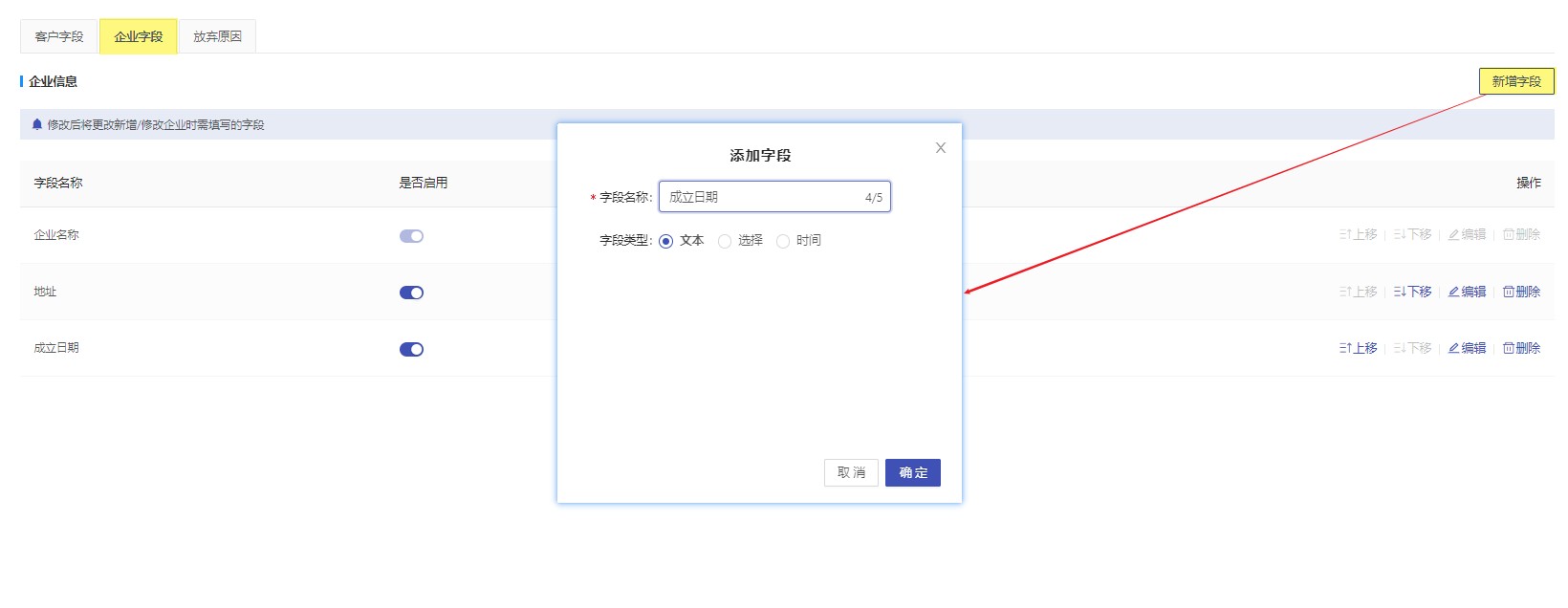
Task: Click the 成立日期 table cell text
Action: point(56,348)
